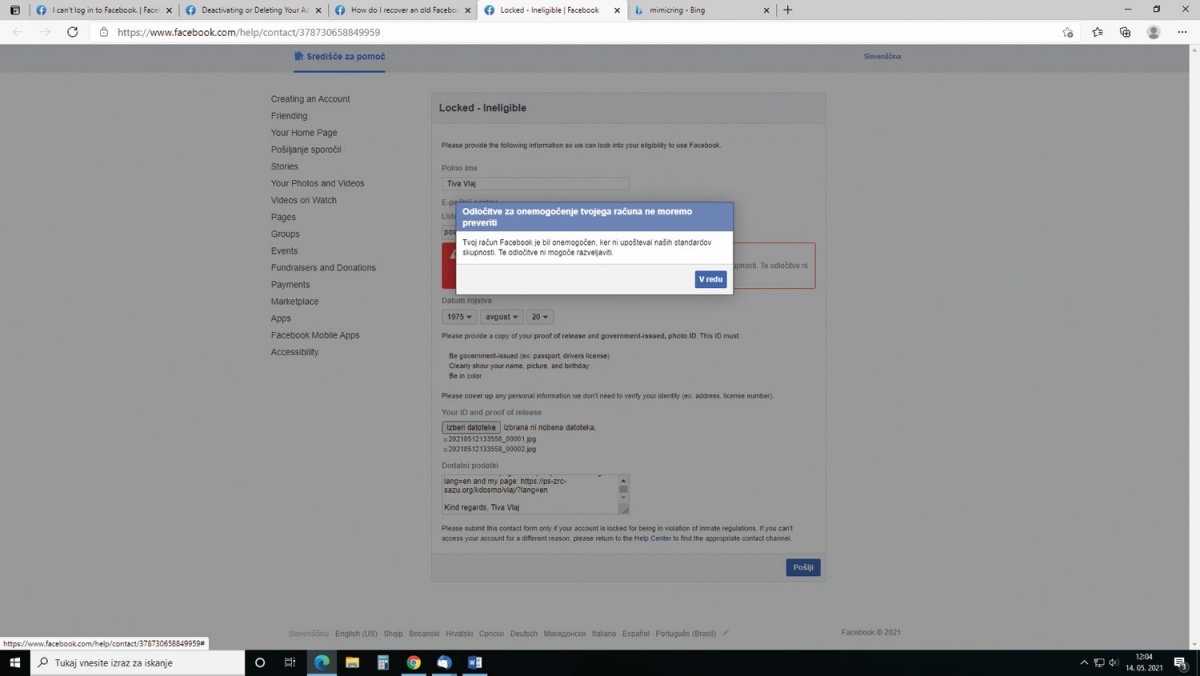Open the browser Settings and more menu
Viewport: 1200px width, 676px height.
(x=1182, y=32)
